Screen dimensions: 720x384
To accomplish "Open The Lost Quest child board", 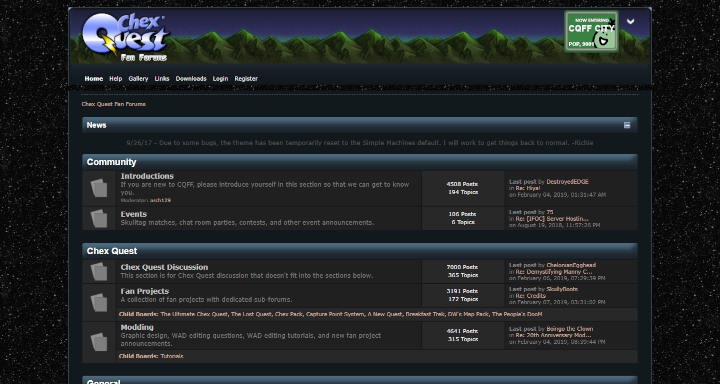I will pyautogui.click(x=251, y=314).
